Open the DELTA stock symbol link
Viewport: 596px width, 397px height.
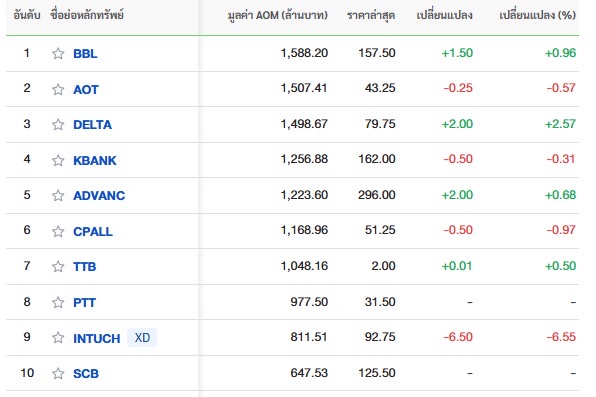pos(92,125)
